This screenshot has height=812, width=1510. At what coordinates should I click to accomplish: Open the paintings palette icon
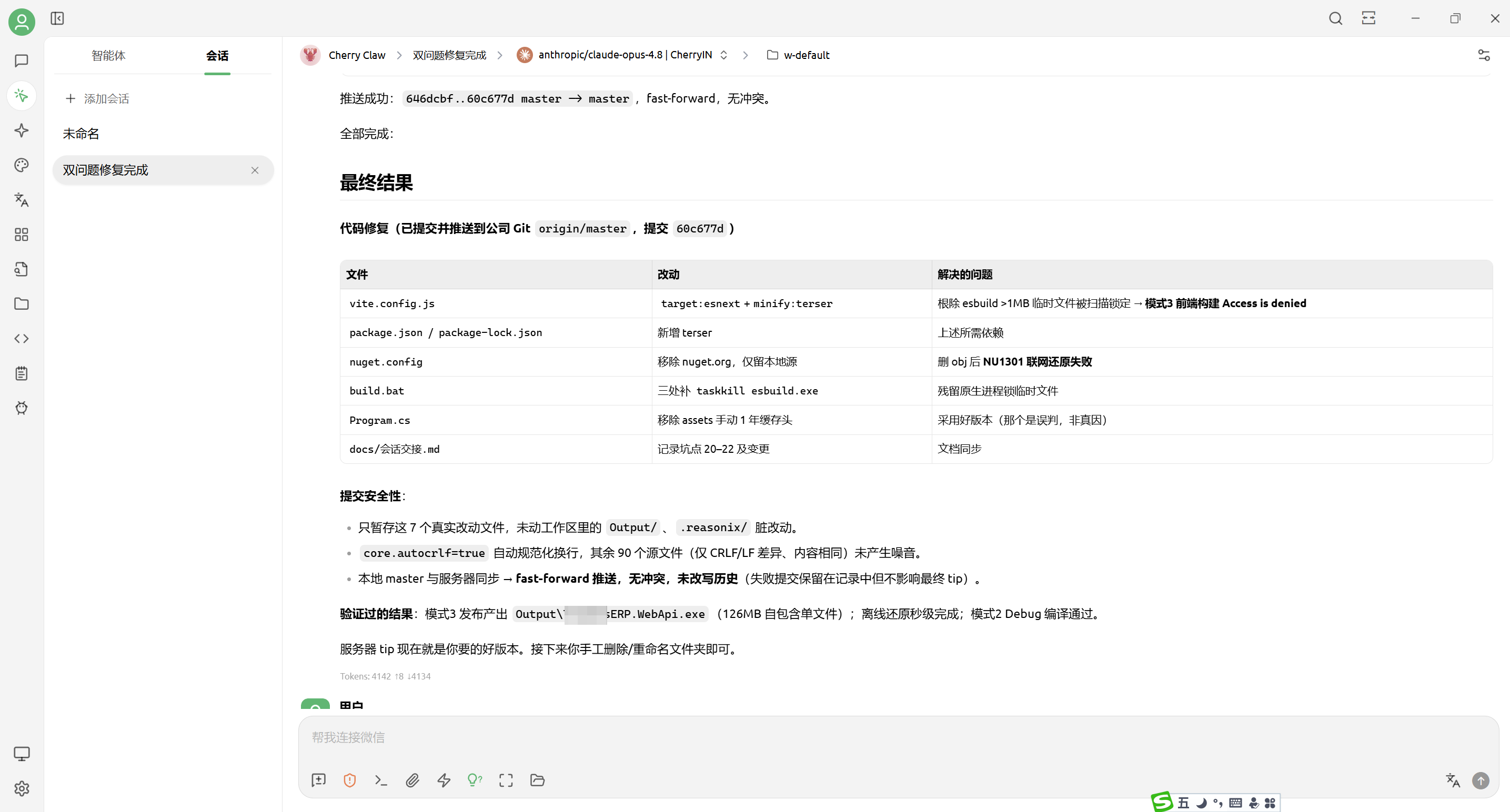22,165
